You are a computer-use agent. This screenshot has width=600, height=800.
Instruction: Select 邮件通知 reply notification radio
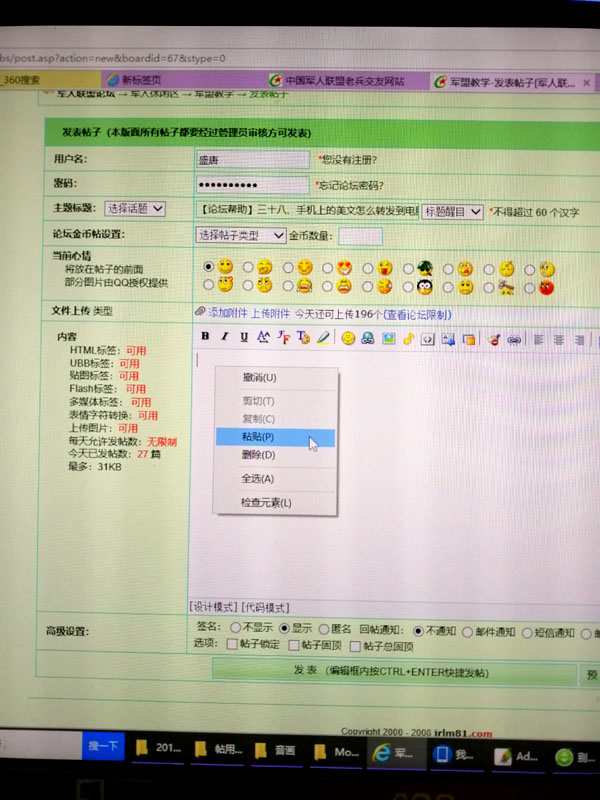[467, 632]
